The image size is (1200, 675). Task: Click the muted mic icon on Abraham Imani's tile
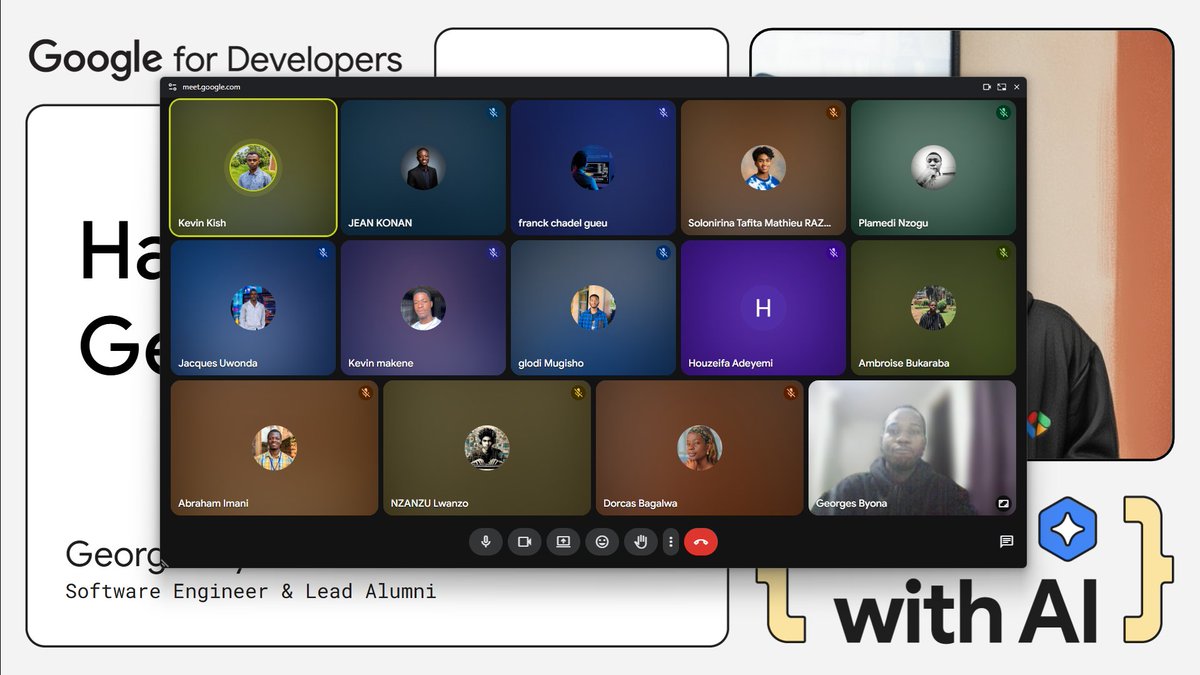point(365,393)
